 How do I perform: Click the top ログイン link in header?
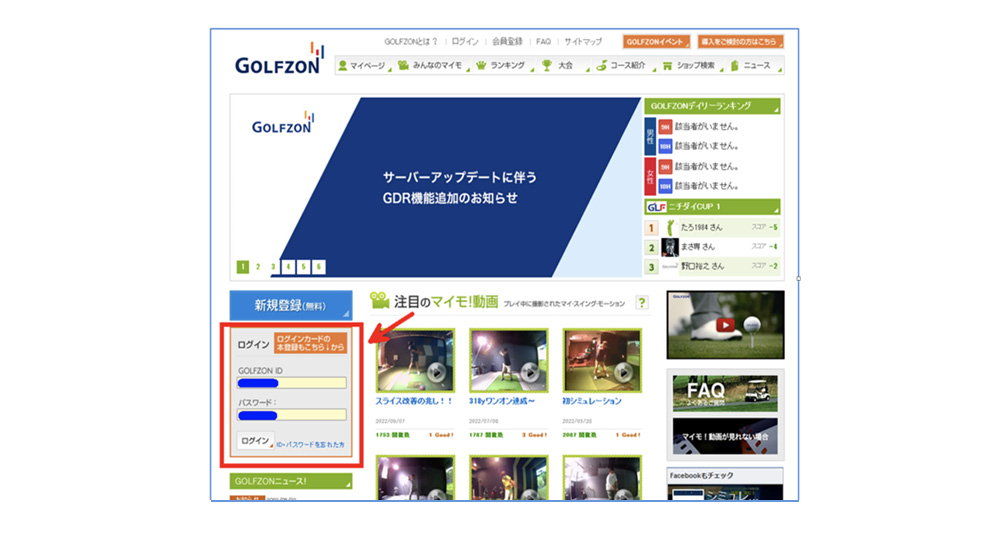465,41
